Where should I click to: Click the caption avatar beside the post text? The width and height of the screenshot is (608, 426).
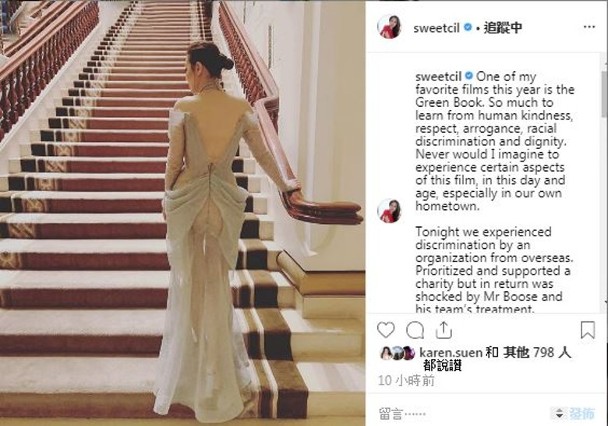tap(389, 210)
